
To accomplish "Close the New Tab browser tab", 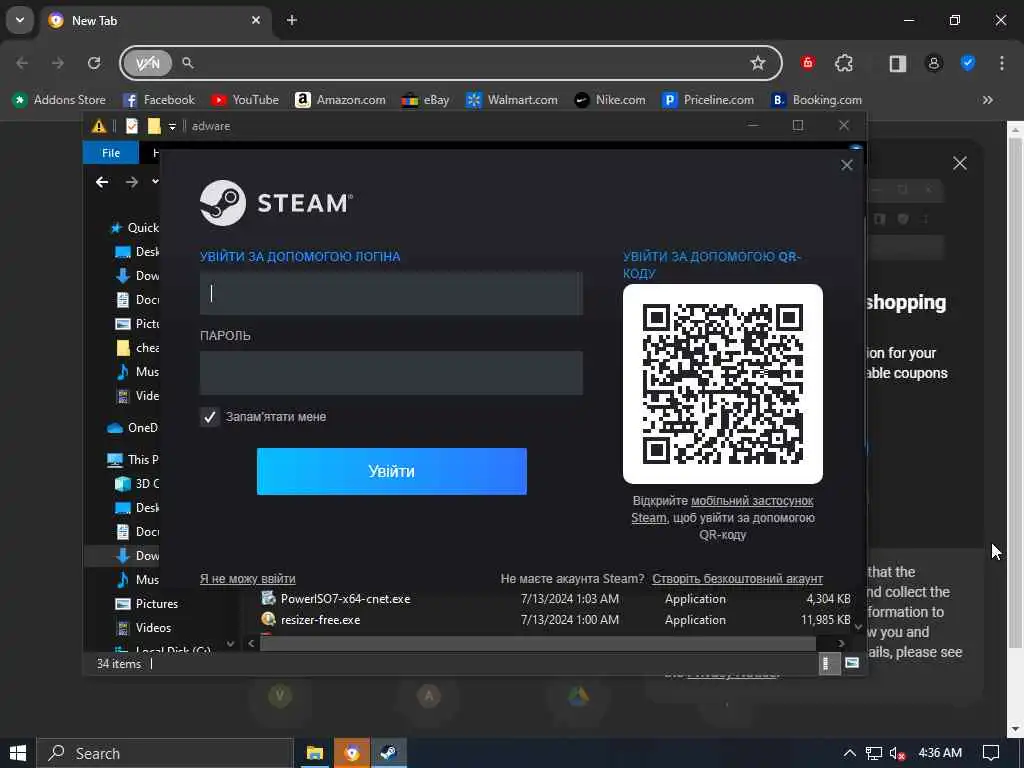I will coord(256,20).
